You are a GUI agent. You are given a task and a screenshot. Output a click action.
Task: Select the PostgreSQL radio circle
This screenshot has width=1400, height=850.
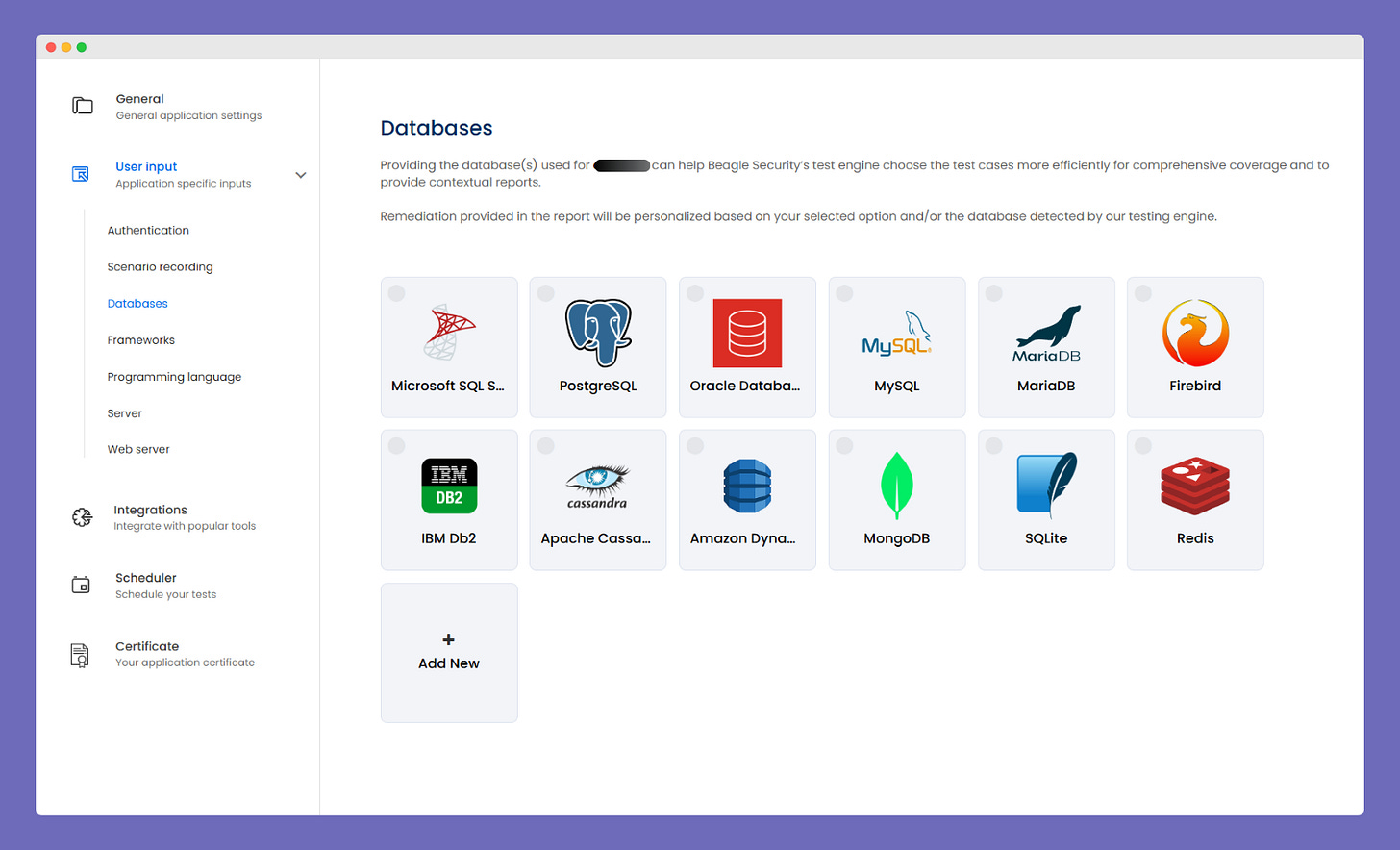(x=546, y=293)
